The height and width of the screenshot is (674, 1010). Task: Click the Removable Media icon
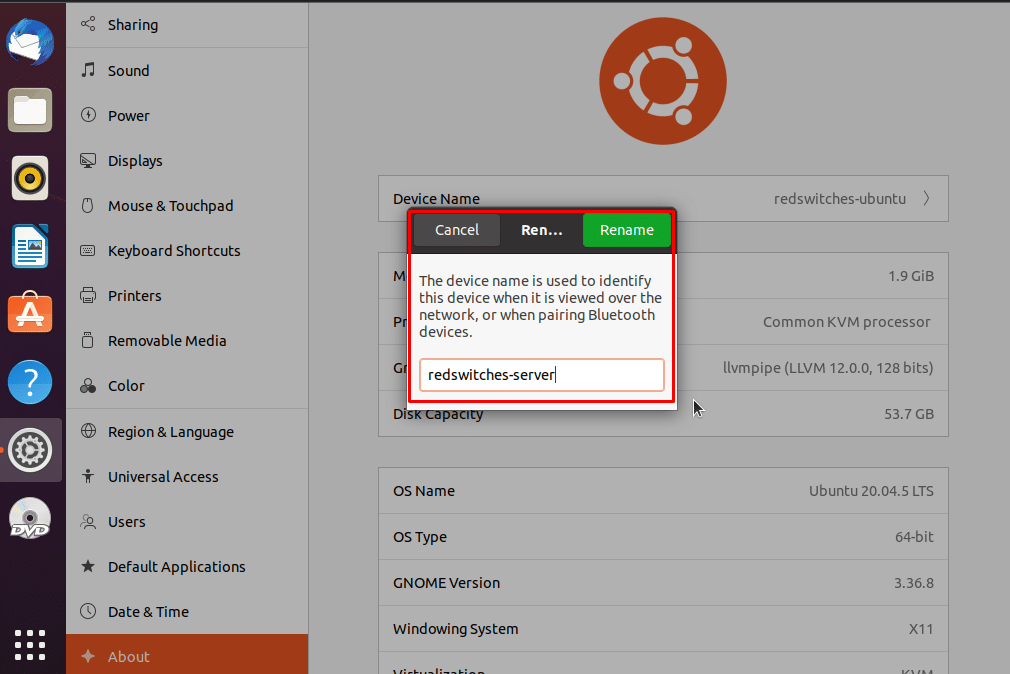88,340
